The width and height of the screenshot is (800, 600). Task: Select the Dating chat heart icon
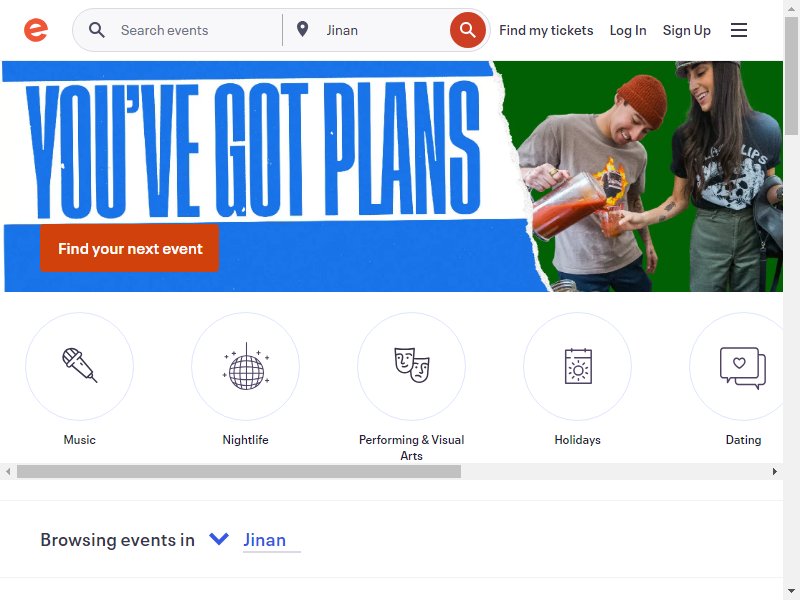click(x=743, y=366)
